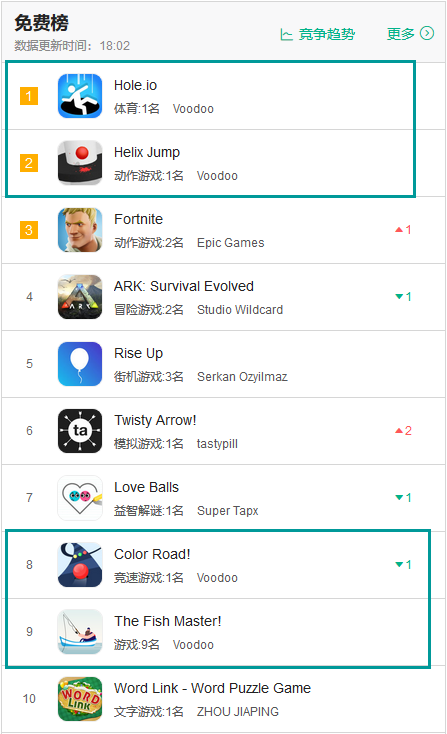Image resolution: width=447 pixels, height=734 pixels.
Task: Open ARK: Survival Evolved app icon
Action: (80, 297)
